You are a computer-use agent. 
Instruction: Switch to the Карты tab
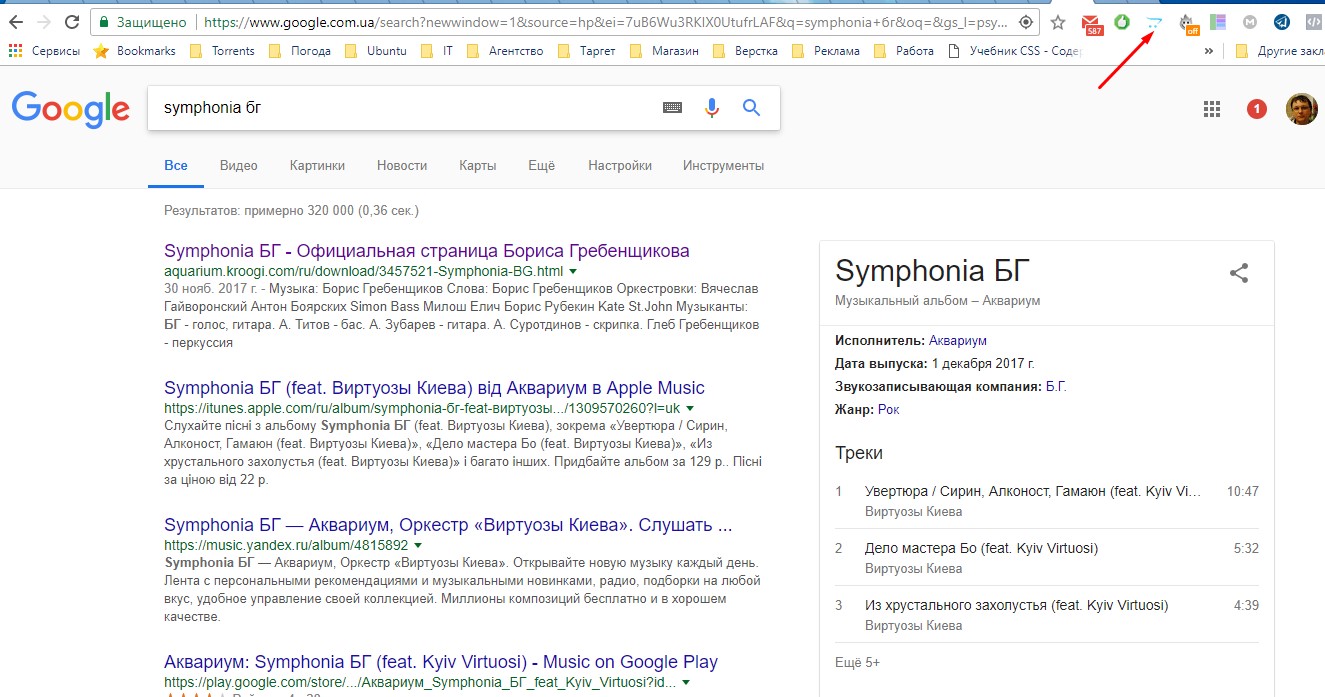click(478, 165)
